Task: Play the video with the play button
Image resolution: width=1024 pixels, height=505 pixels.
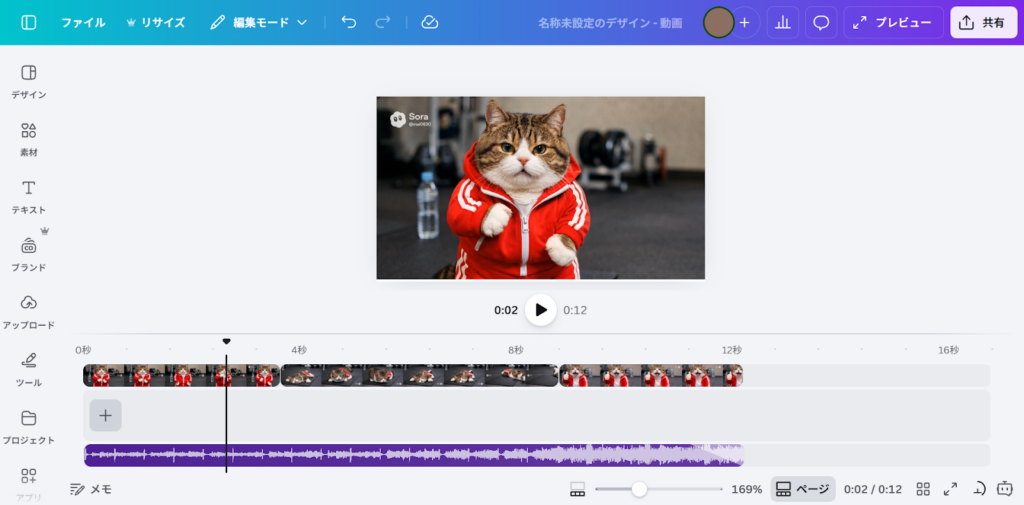Action: pos(541,310)
